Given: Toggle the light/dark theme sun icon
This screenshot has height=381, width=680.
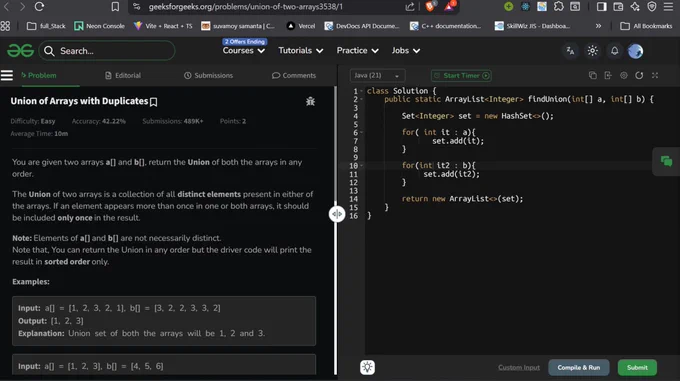Looking at the screenshot, I should [x=592, y=51].
